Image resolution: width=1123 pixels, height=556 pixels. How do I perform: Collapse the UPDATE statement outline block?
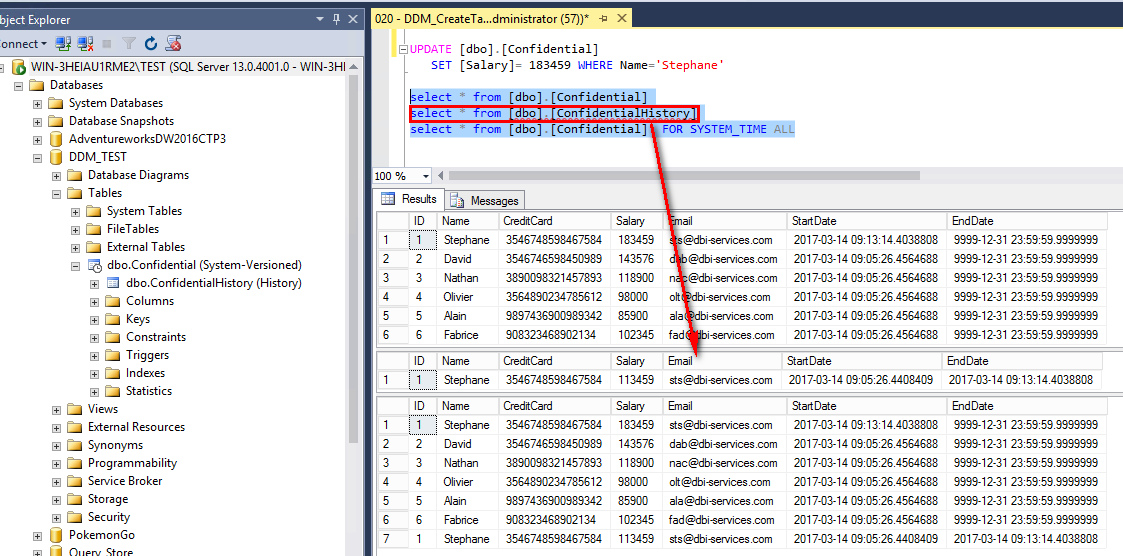coord(403,49)
